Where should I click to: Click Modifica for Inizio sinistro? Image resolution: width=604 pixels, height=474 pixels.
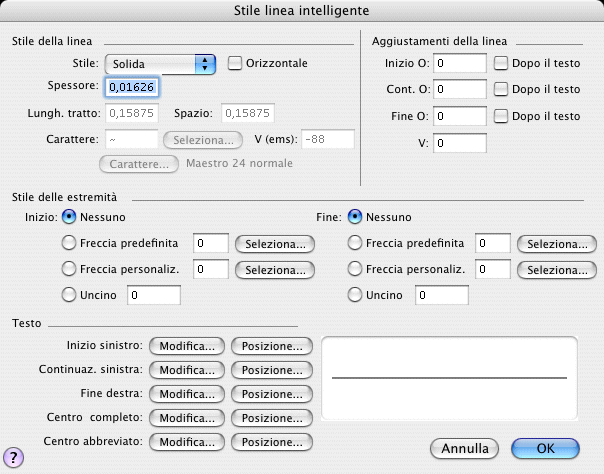186,346
